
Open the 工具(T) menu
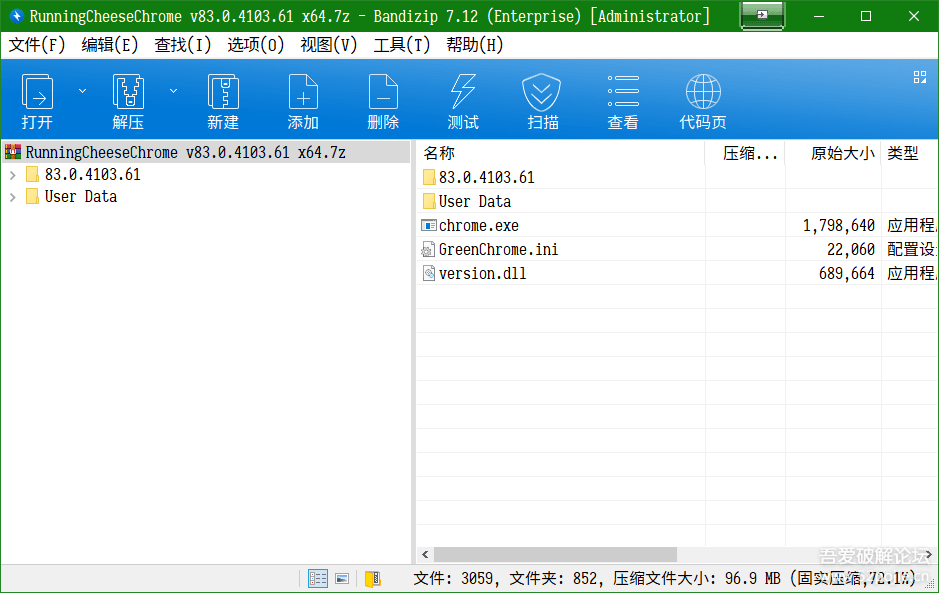[x=402, y=45]
